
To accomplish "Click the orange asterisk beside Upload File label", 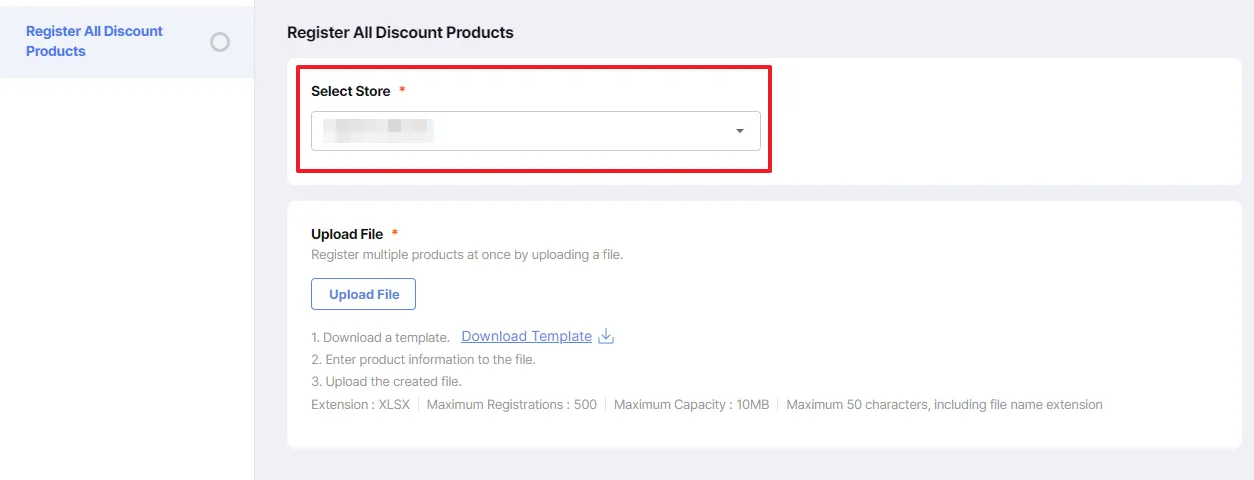I will [395, 234].
